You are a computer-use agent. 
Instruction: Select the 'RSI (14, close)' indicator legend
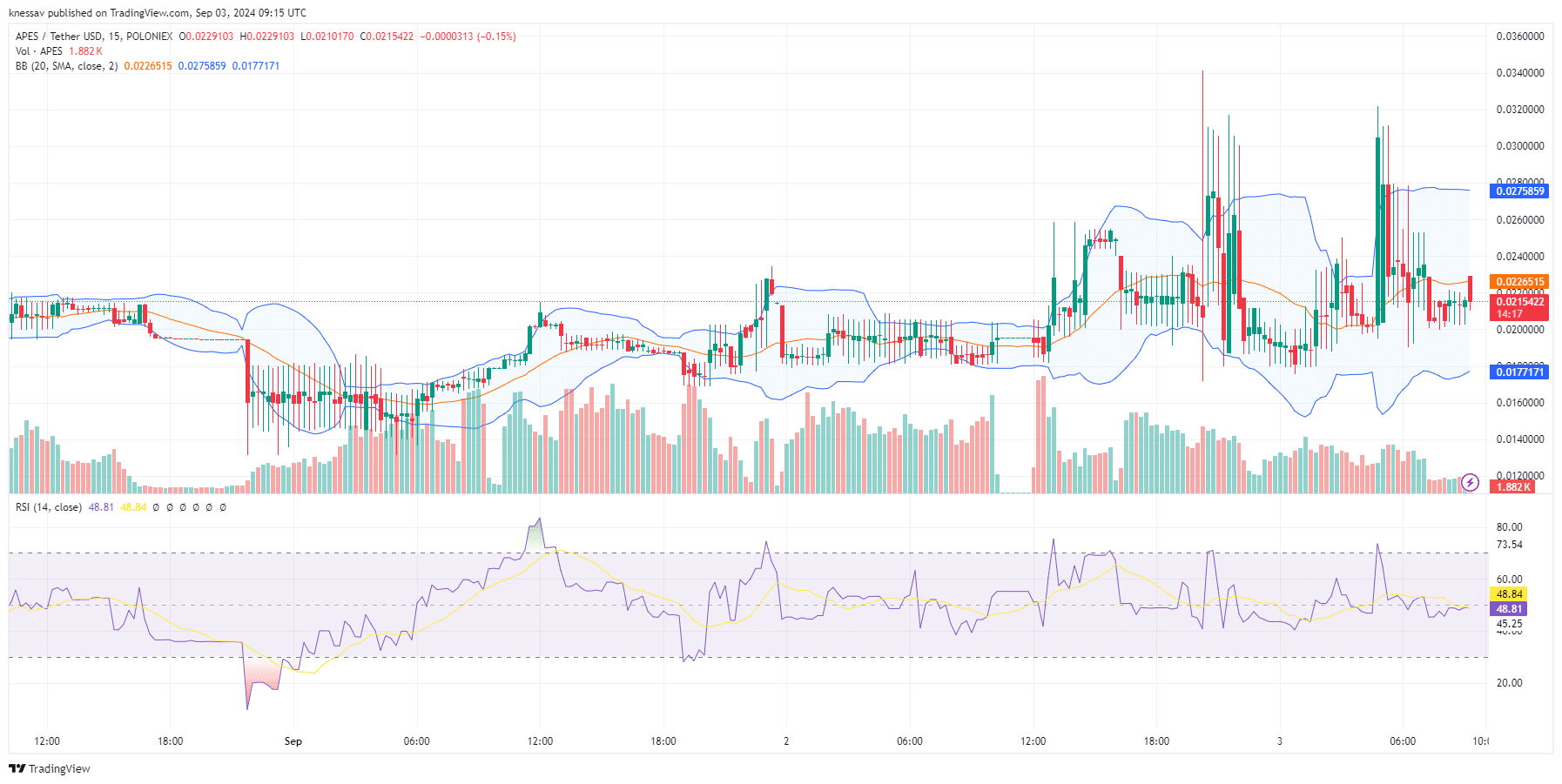(x=49, y=507)
